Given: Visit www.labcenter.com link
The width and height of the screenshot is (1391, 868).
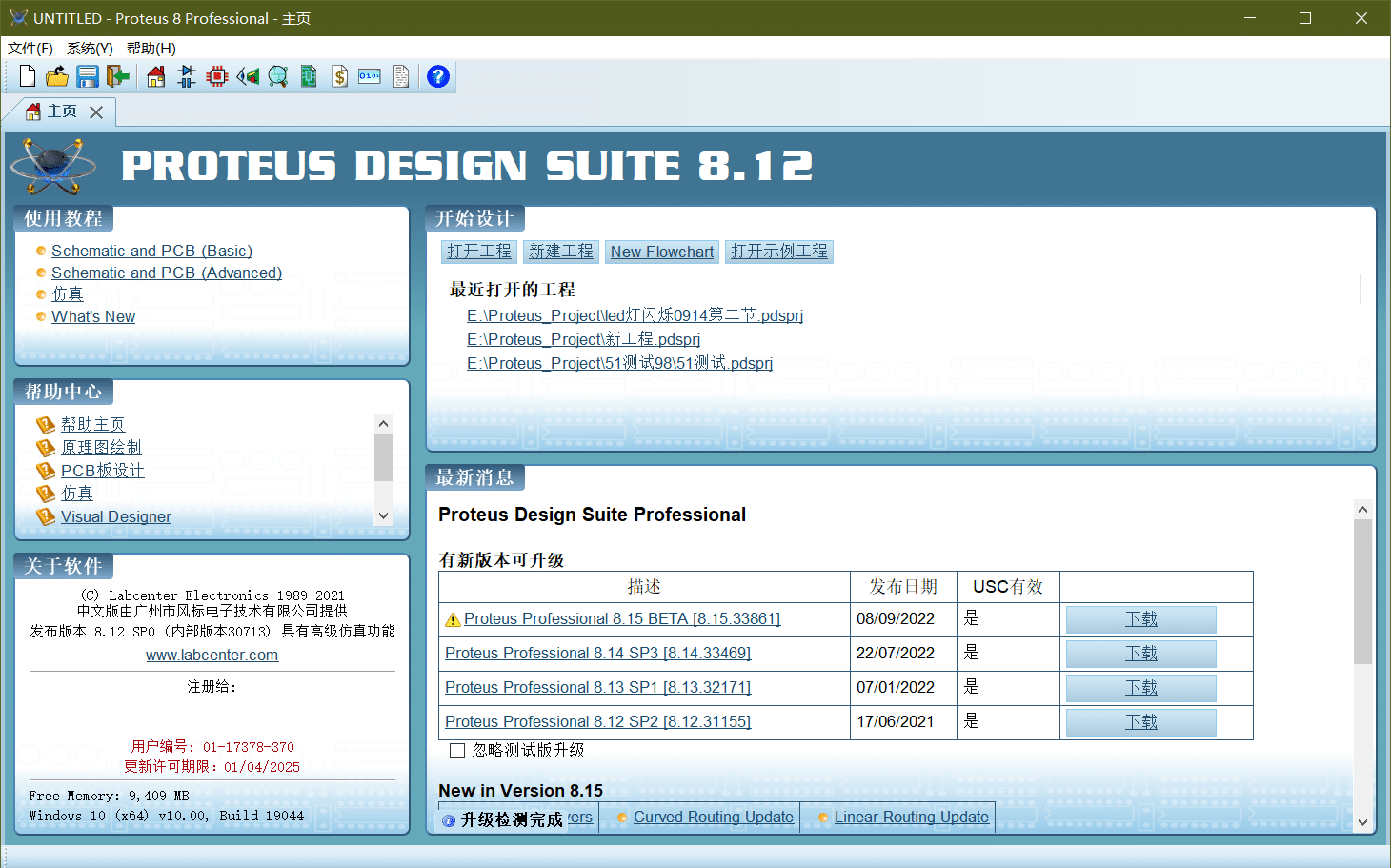Looking at the screenshot, I should pos(212,656).
